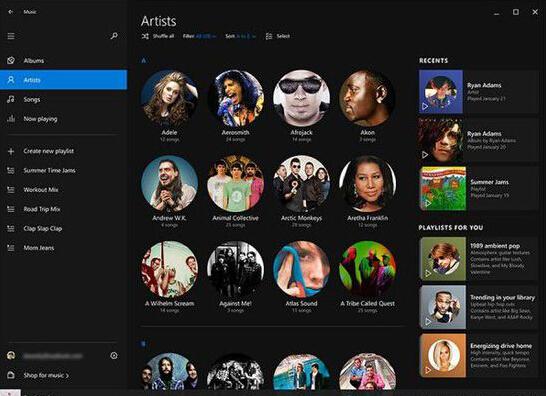Open A Wilhelm Scream artist picture
Screen dimensions: 546x396
click(170, 269)
